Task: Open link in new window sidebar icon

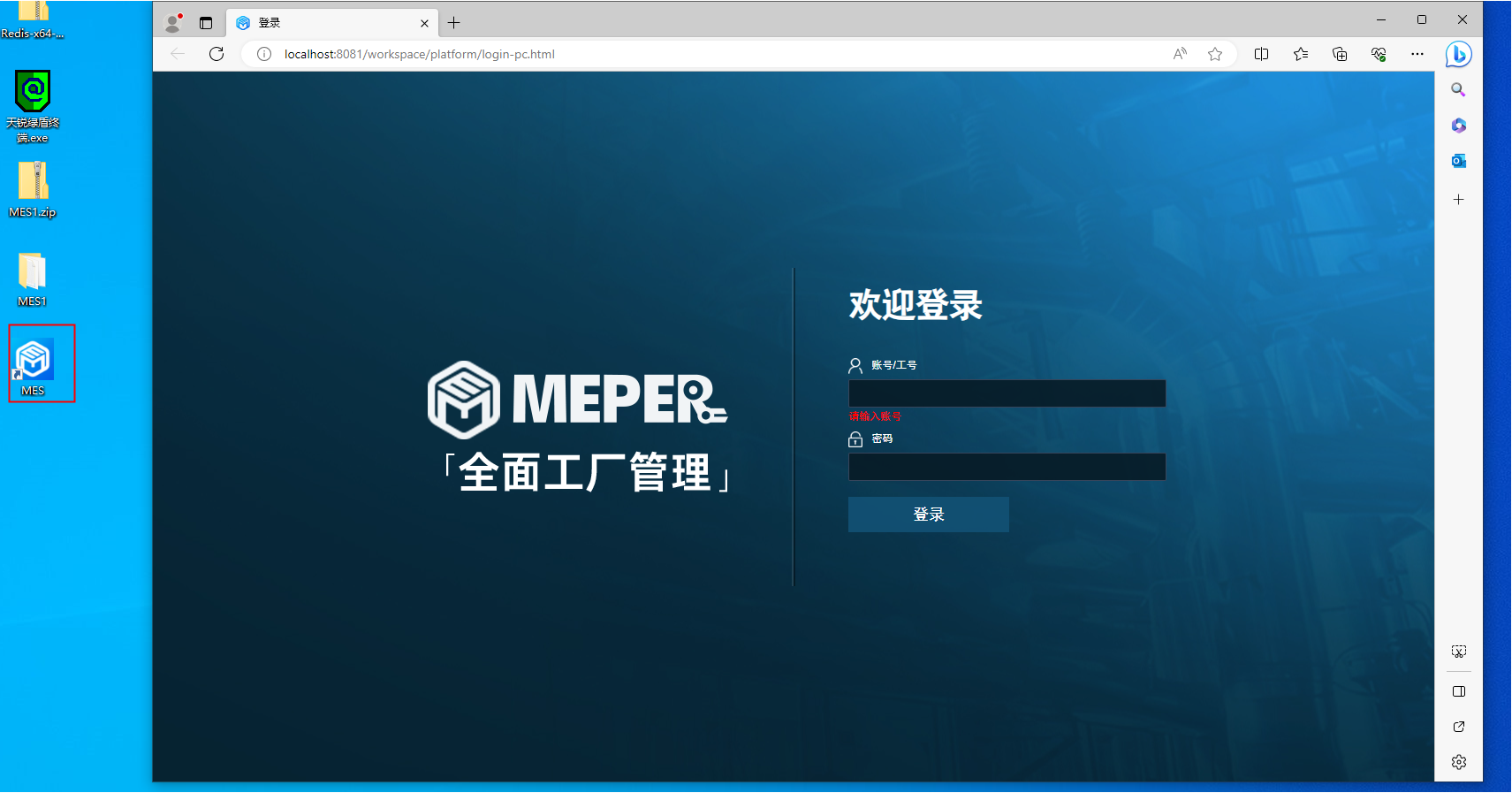Action: click(1459, 727)
